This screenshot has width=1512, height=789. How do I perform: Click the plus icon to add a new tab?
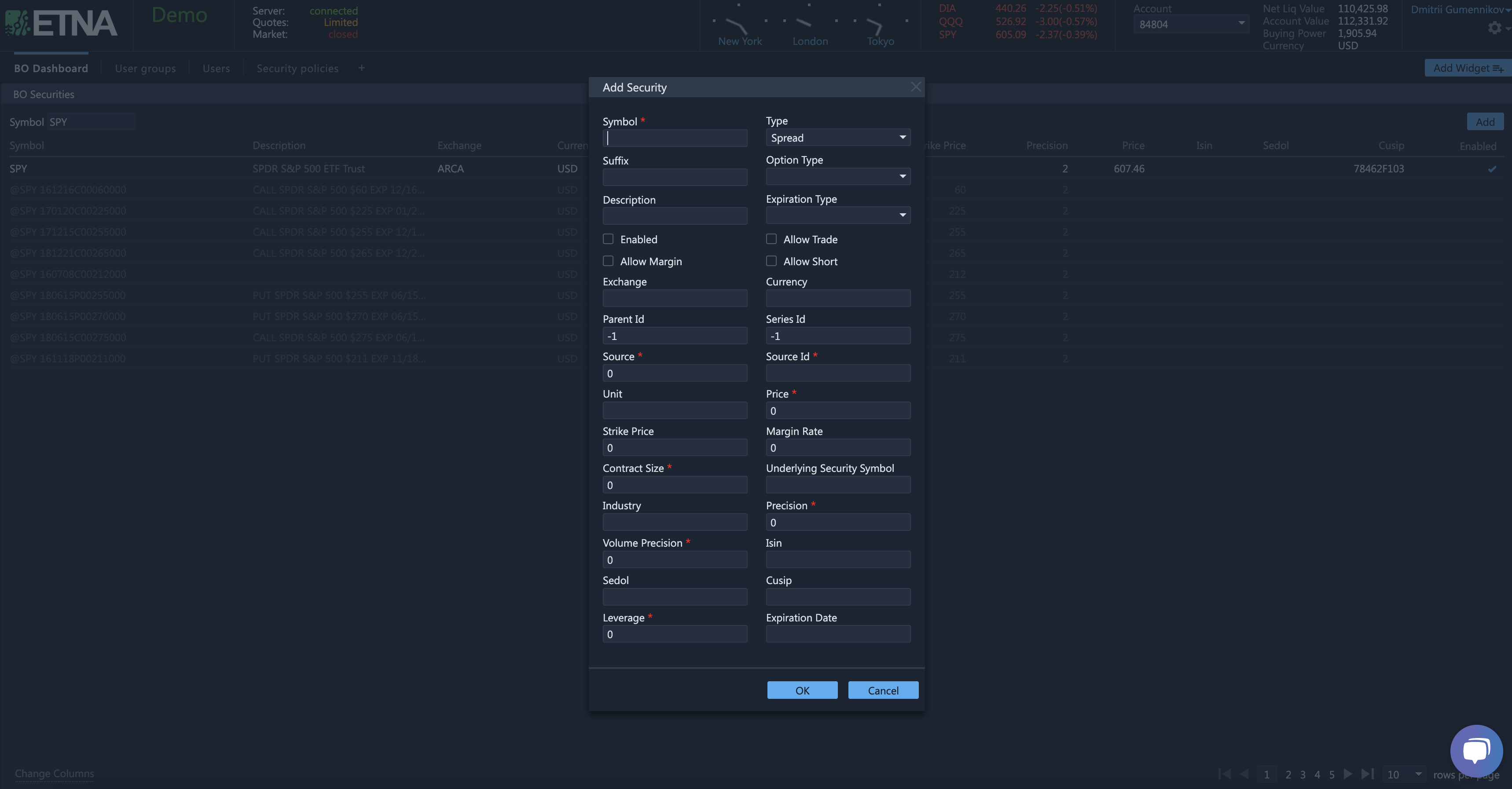pos(362,68)
